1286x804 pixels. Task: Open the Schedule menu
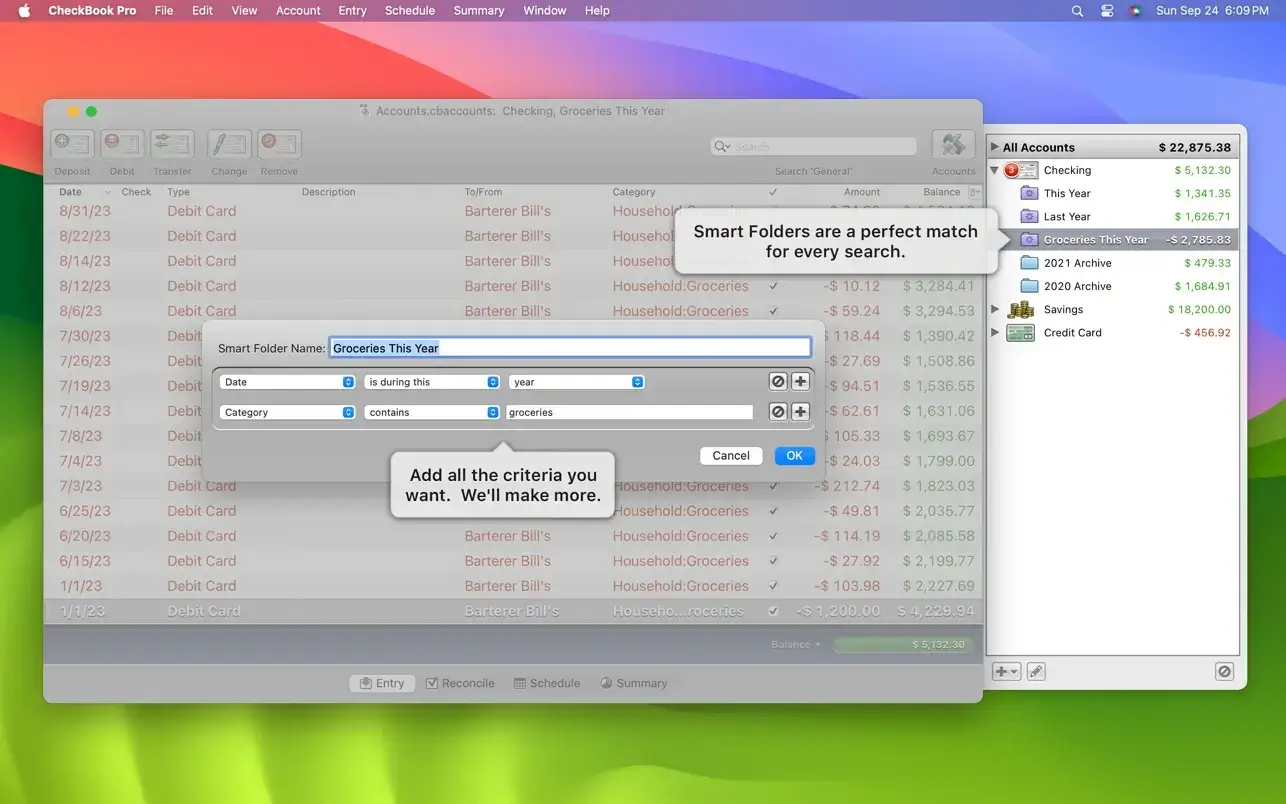click(409, 11)
